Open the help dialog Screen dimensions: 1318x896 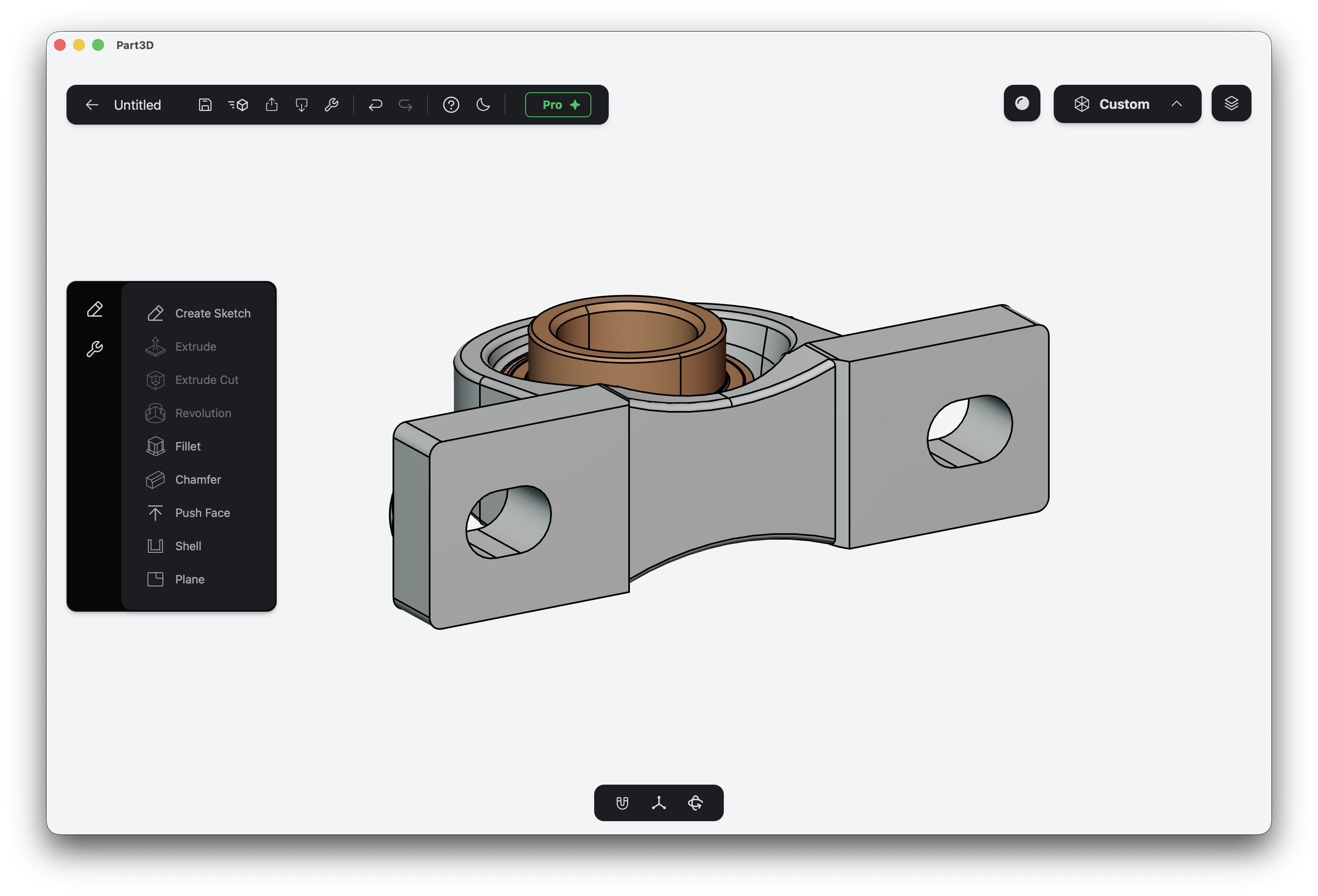pos(451,105)
